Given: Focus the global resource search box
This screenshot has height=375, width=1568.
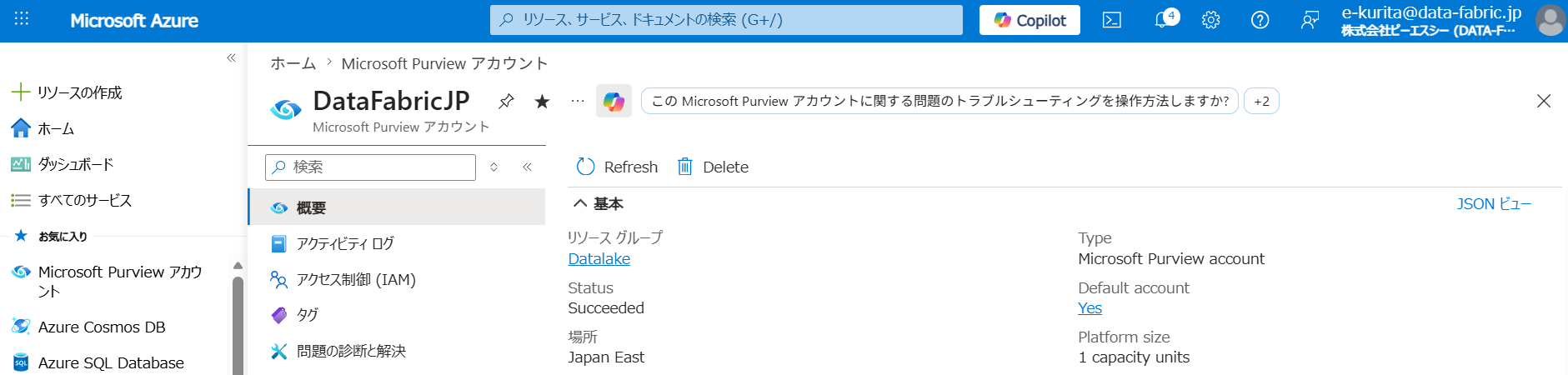Looking at the screenshot, I should tap(726, 20).
